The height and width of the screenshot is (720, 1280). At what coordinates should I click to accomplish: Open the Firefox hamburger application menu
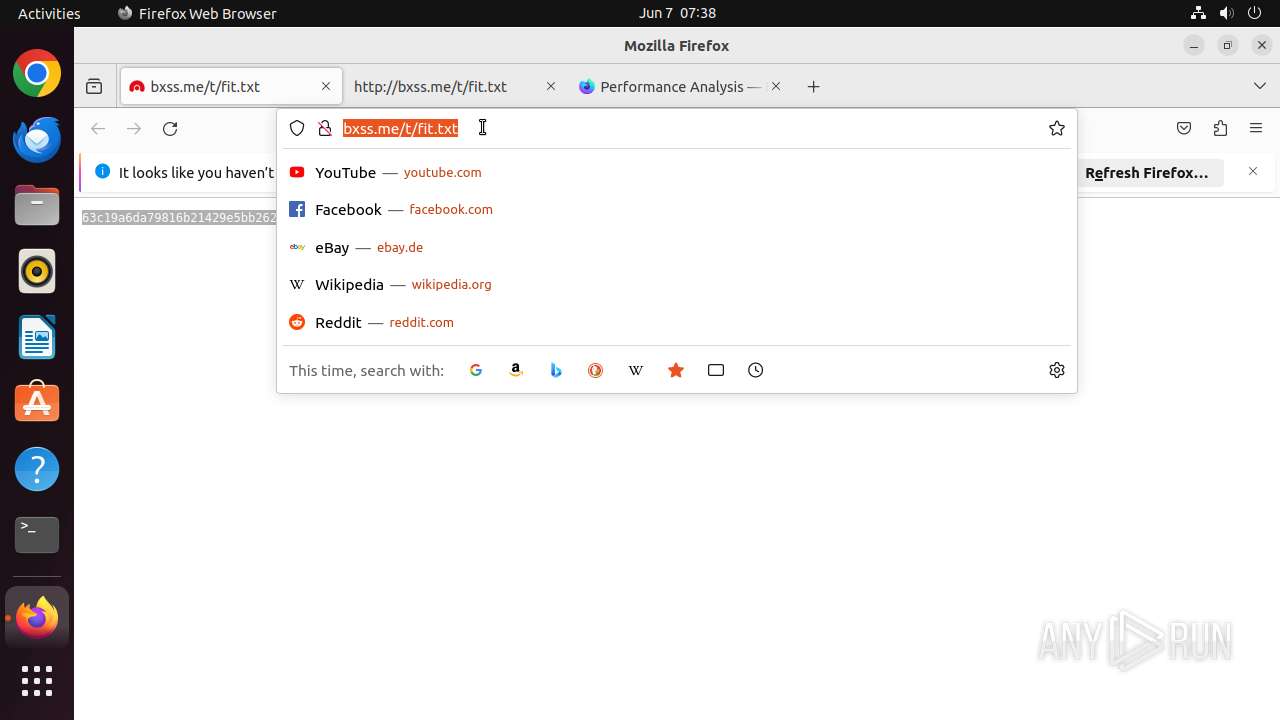(1256, 129)
